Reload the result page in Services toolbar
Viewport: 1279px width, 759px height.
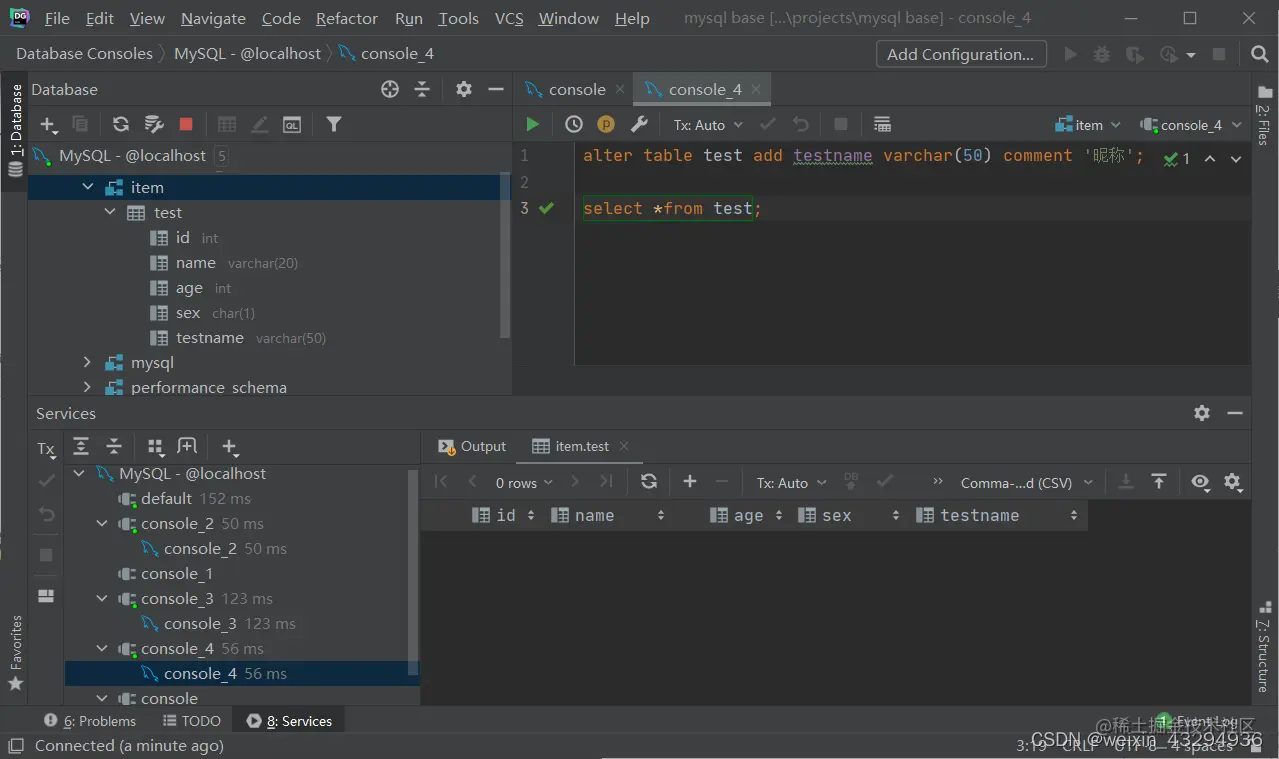coord(649,482)
